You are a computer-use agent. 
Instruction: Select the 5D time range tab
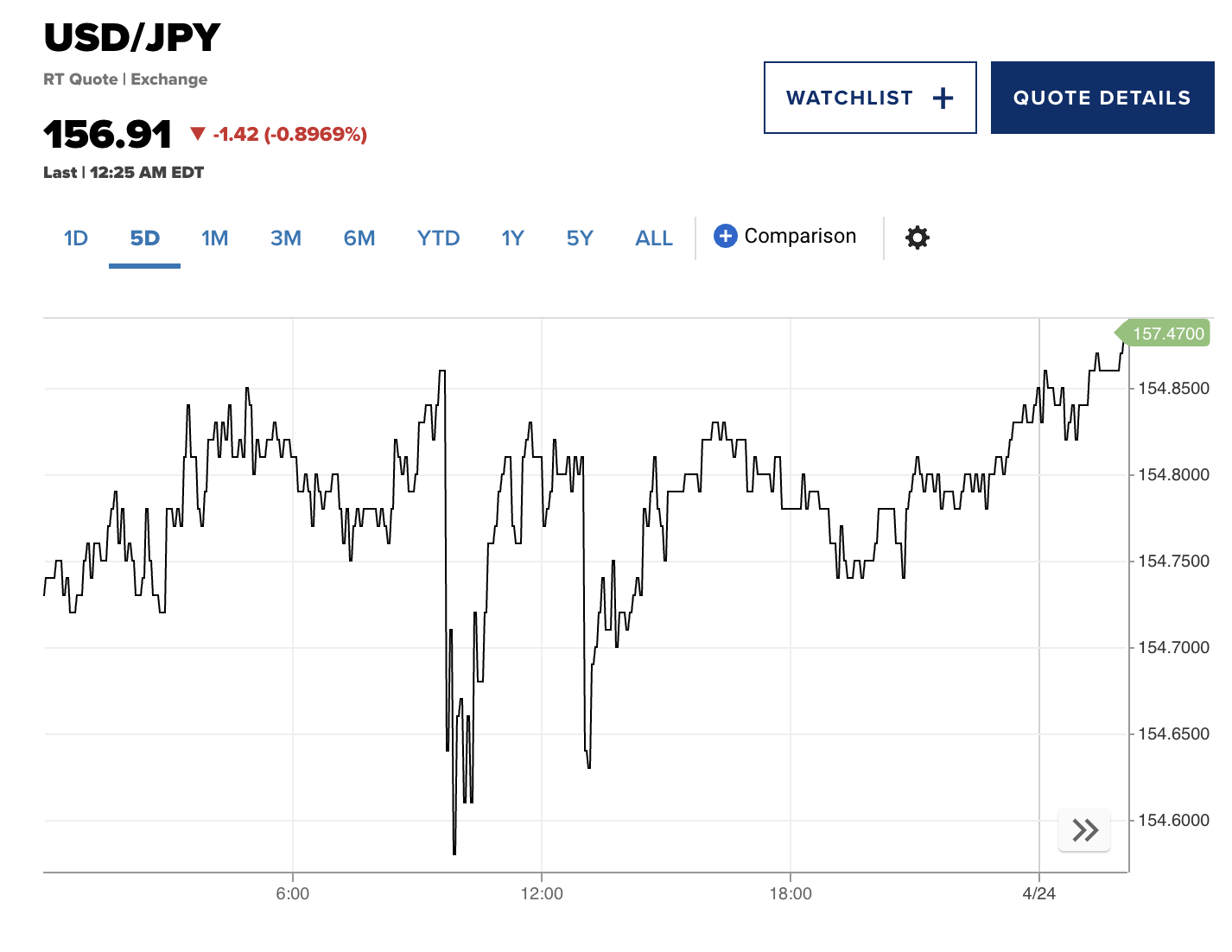(144, 238)
